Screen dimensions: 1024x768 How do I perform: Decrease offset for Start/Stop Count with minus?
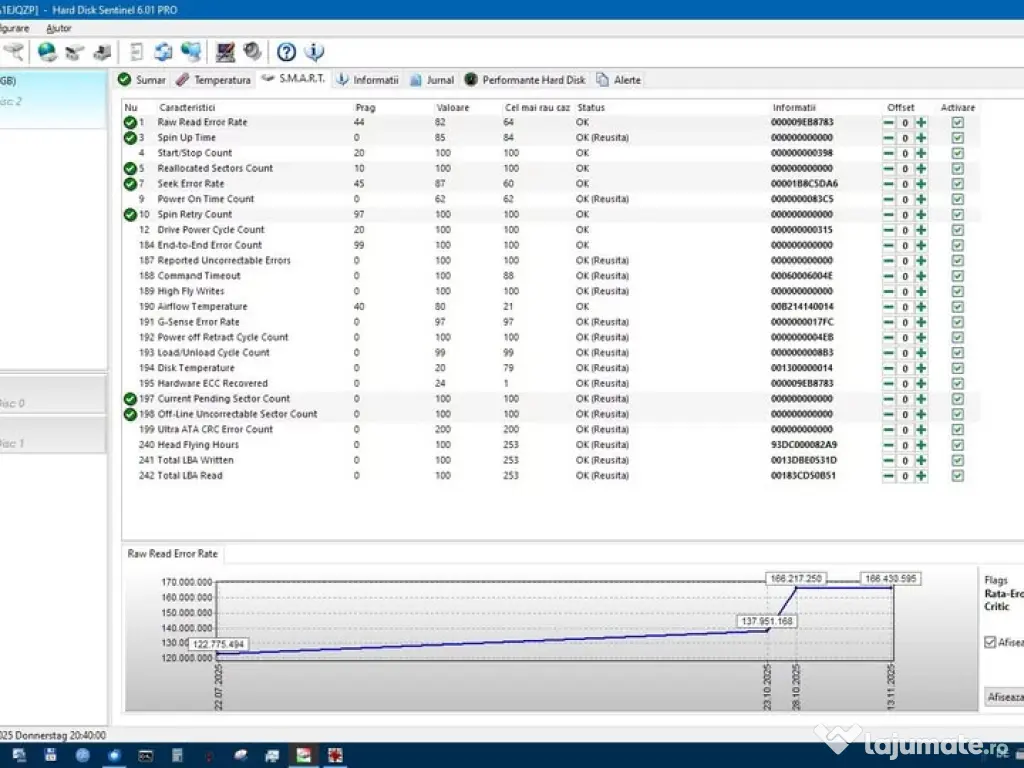888,153
